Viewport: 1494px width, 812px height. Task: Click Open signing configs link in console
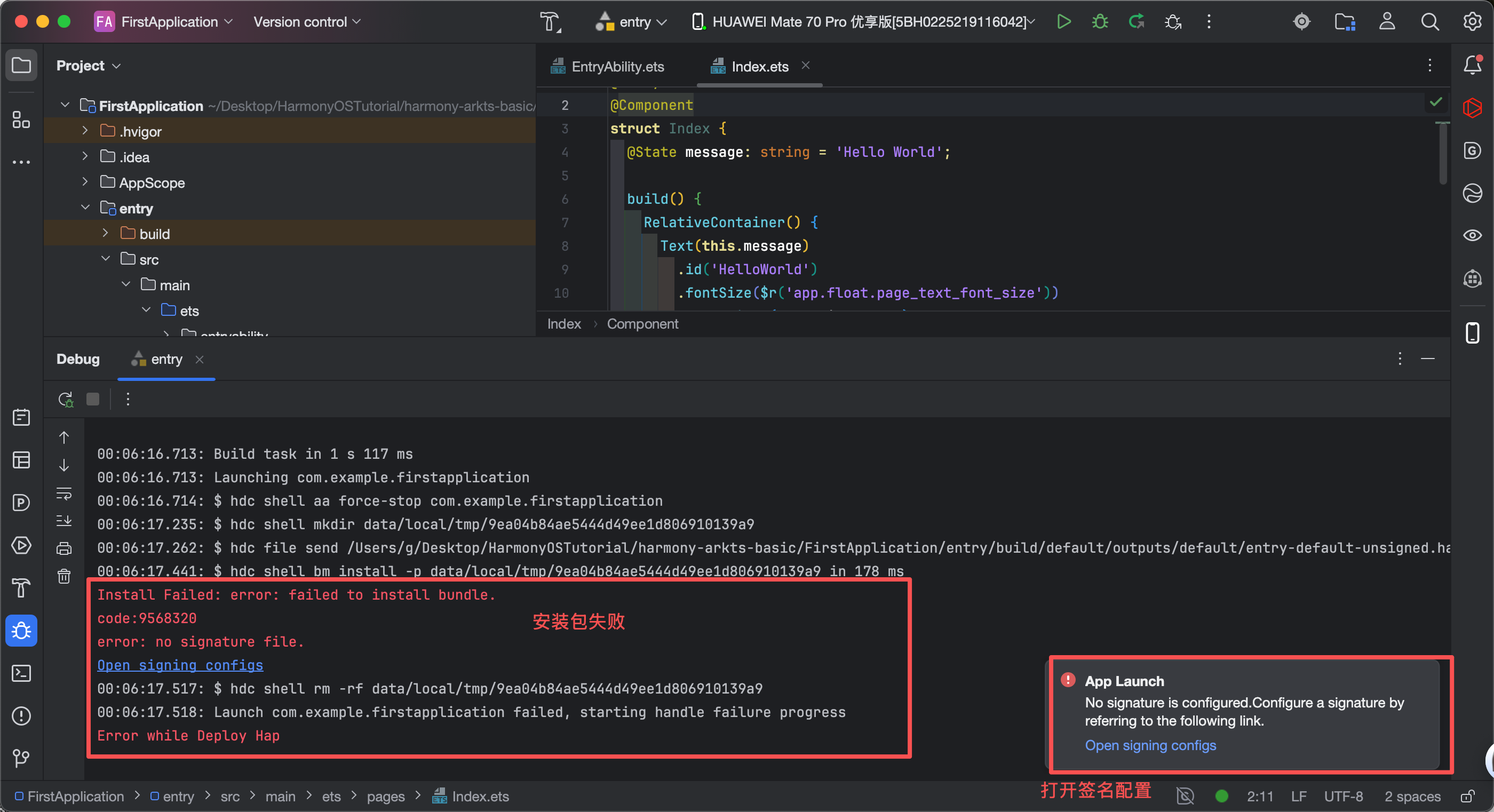[180, 665]
